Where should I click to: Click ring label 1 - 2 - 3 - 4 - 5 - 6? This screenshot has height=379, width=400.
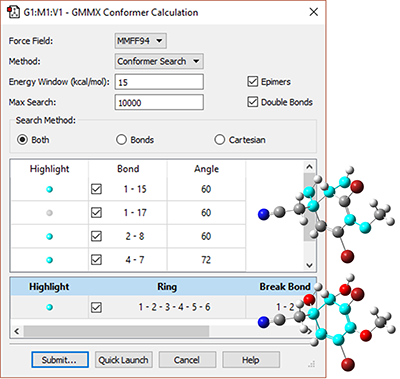[x=174, y=307]
